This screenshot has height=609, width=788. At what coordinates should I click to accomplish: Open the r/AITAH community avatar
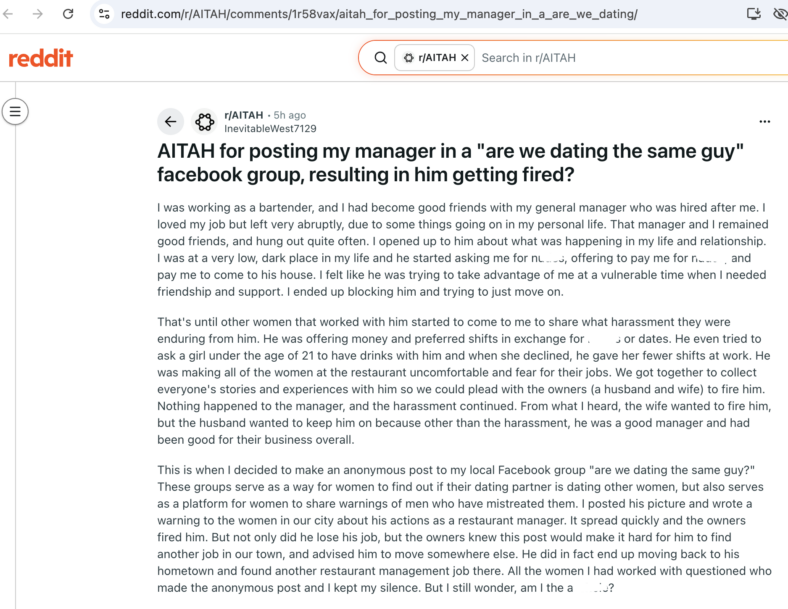pyautogui.click(x=205, y=122)
